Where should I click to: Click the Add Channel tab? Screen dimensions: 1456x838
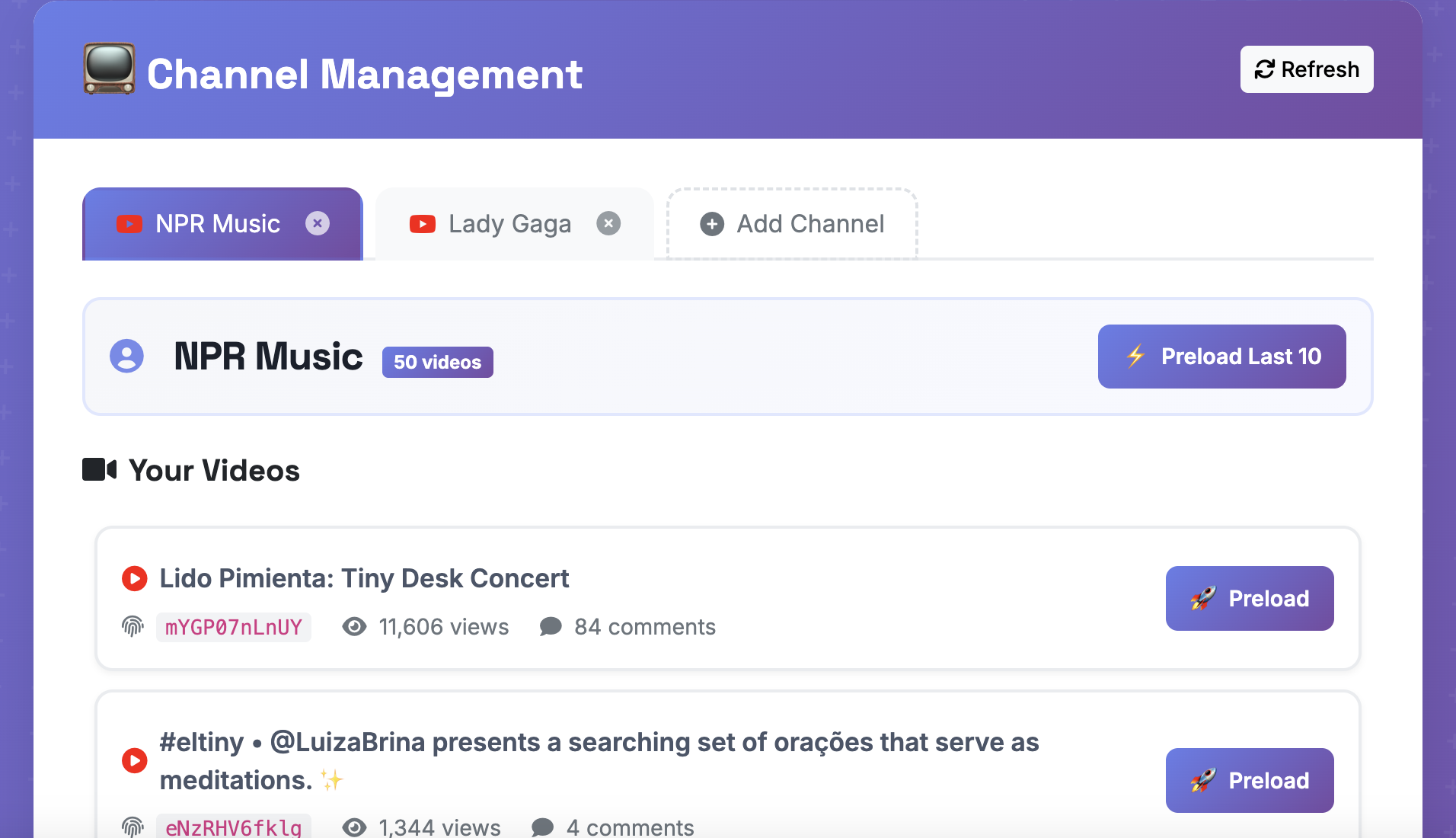pos(792,224)
